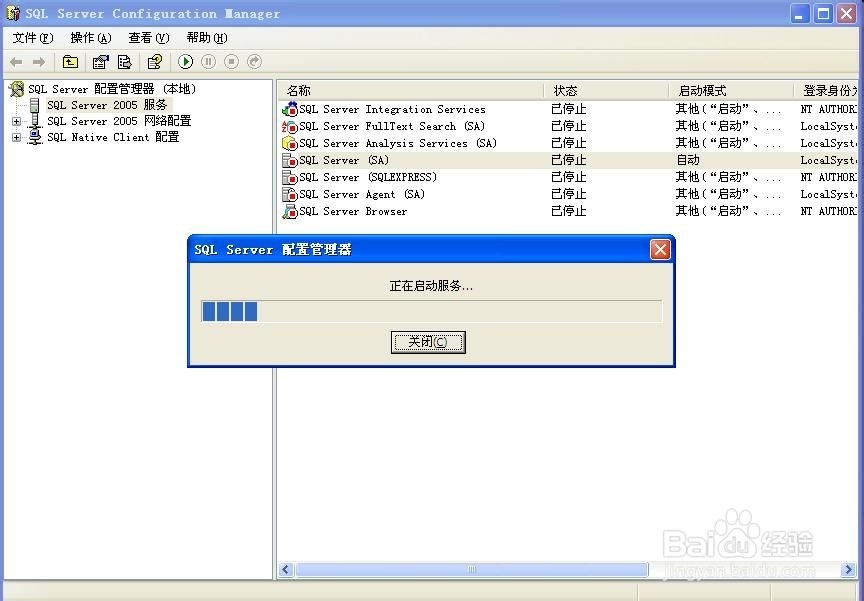Click the 自动 start mode cell
This screenshot has width=864, height=601.
(688, 160)
